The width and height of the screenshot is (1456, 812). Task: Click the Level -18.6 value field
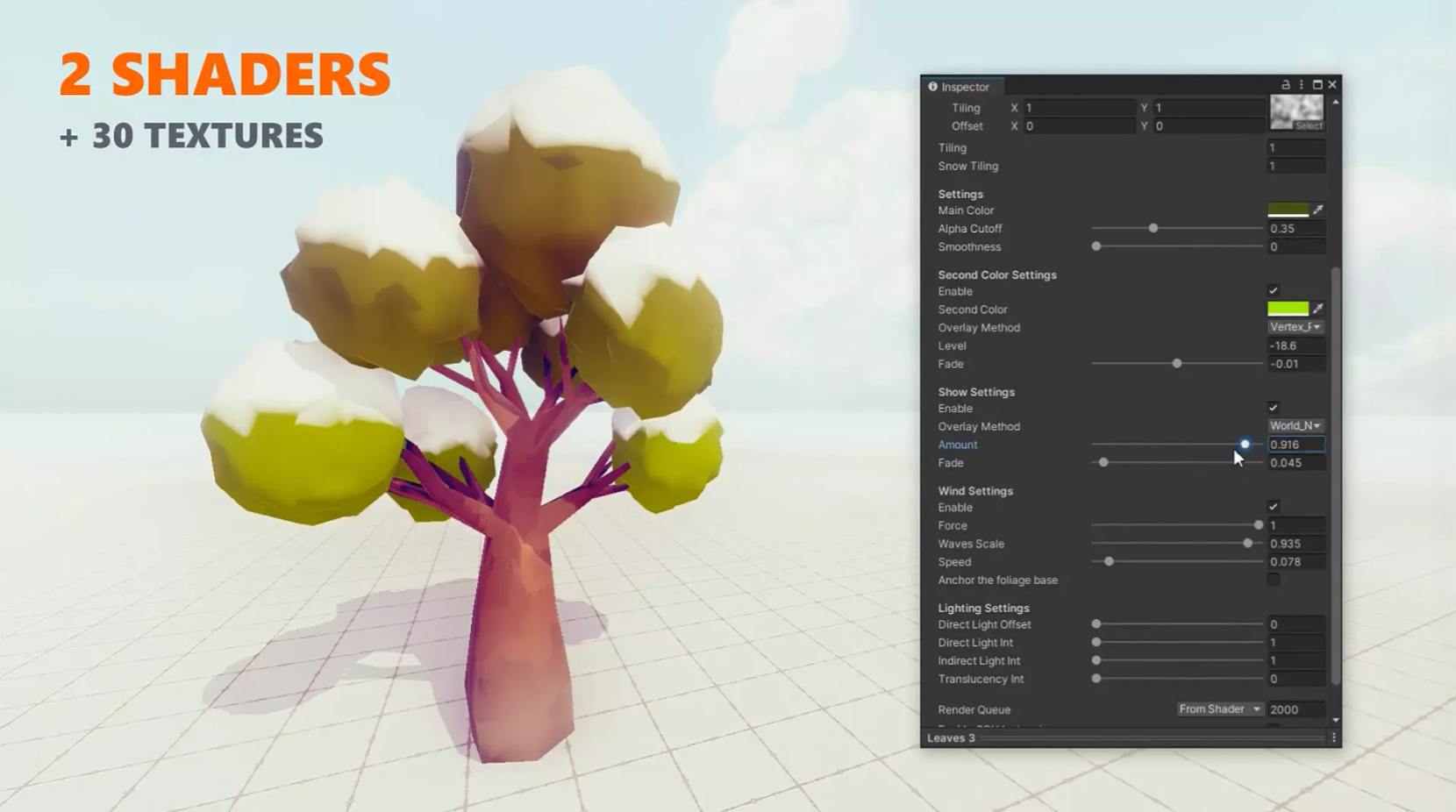coord(1295,345)
